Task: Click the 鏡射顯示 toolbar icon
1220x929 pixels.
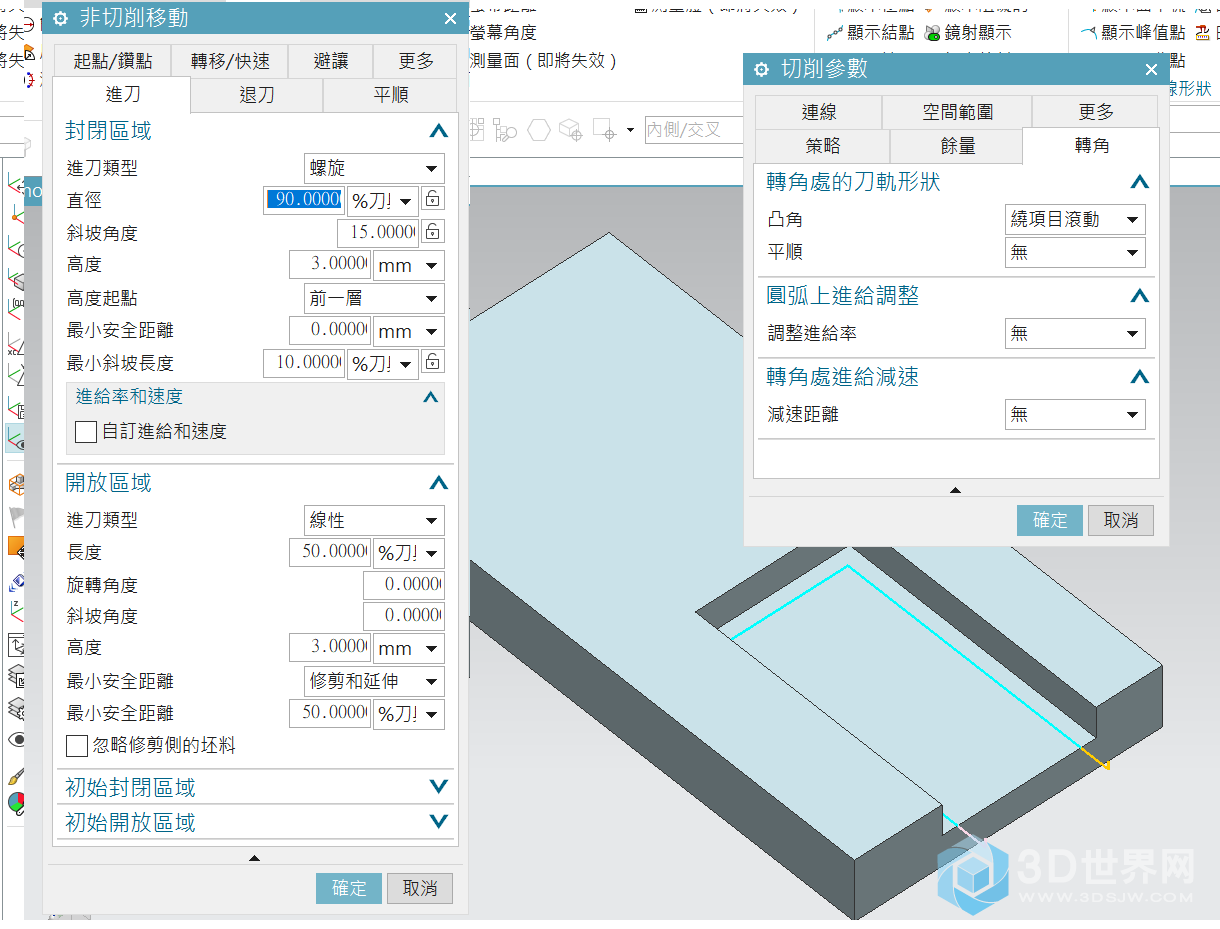Action: point(933,33)
